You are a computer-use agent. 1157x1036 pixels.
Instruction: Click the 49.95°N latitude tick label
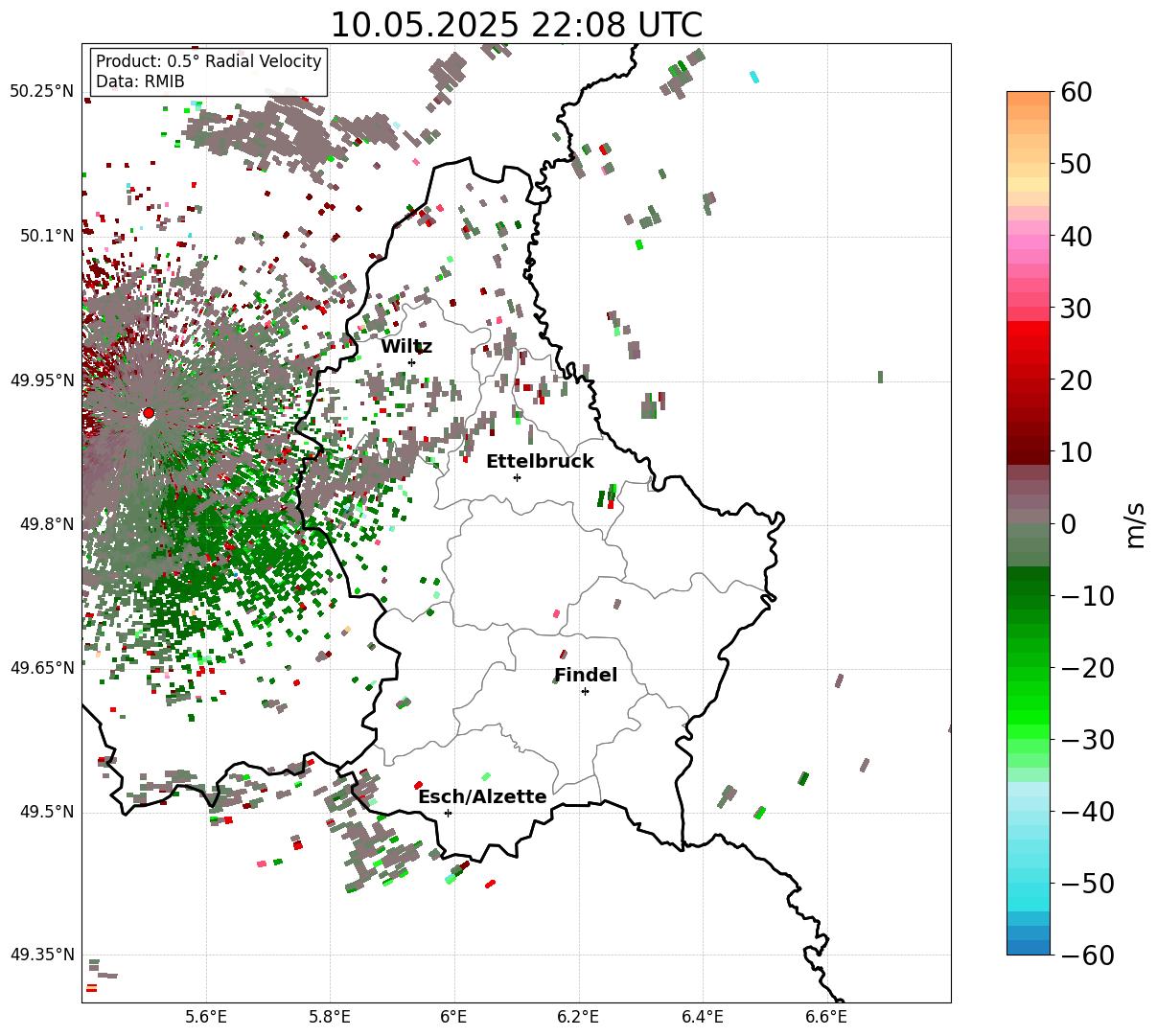pos(41,380)
